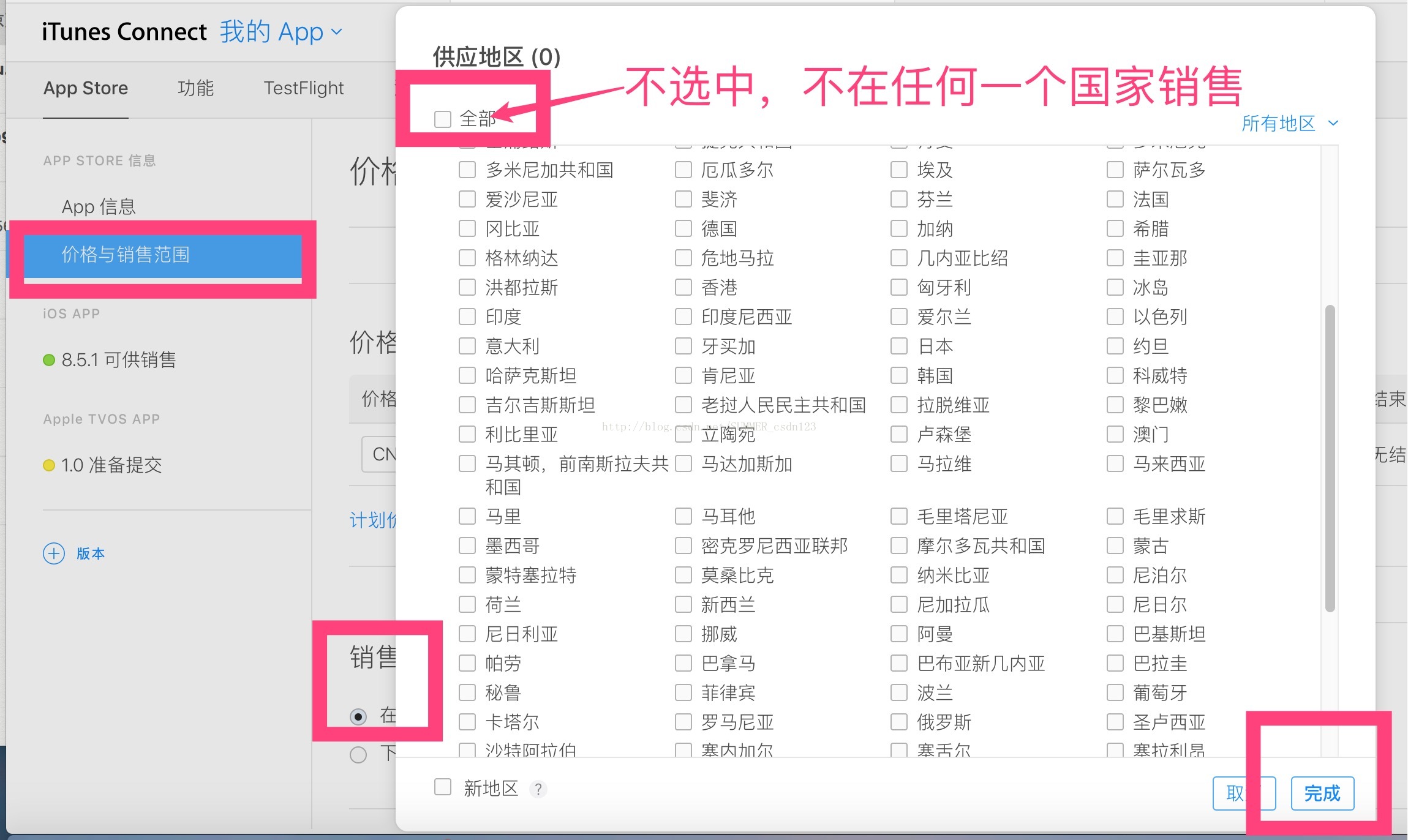Screen dimensions: 1408x840
Task: Check the 俄罗斯 checkbox
Action: tap(898, 722)
